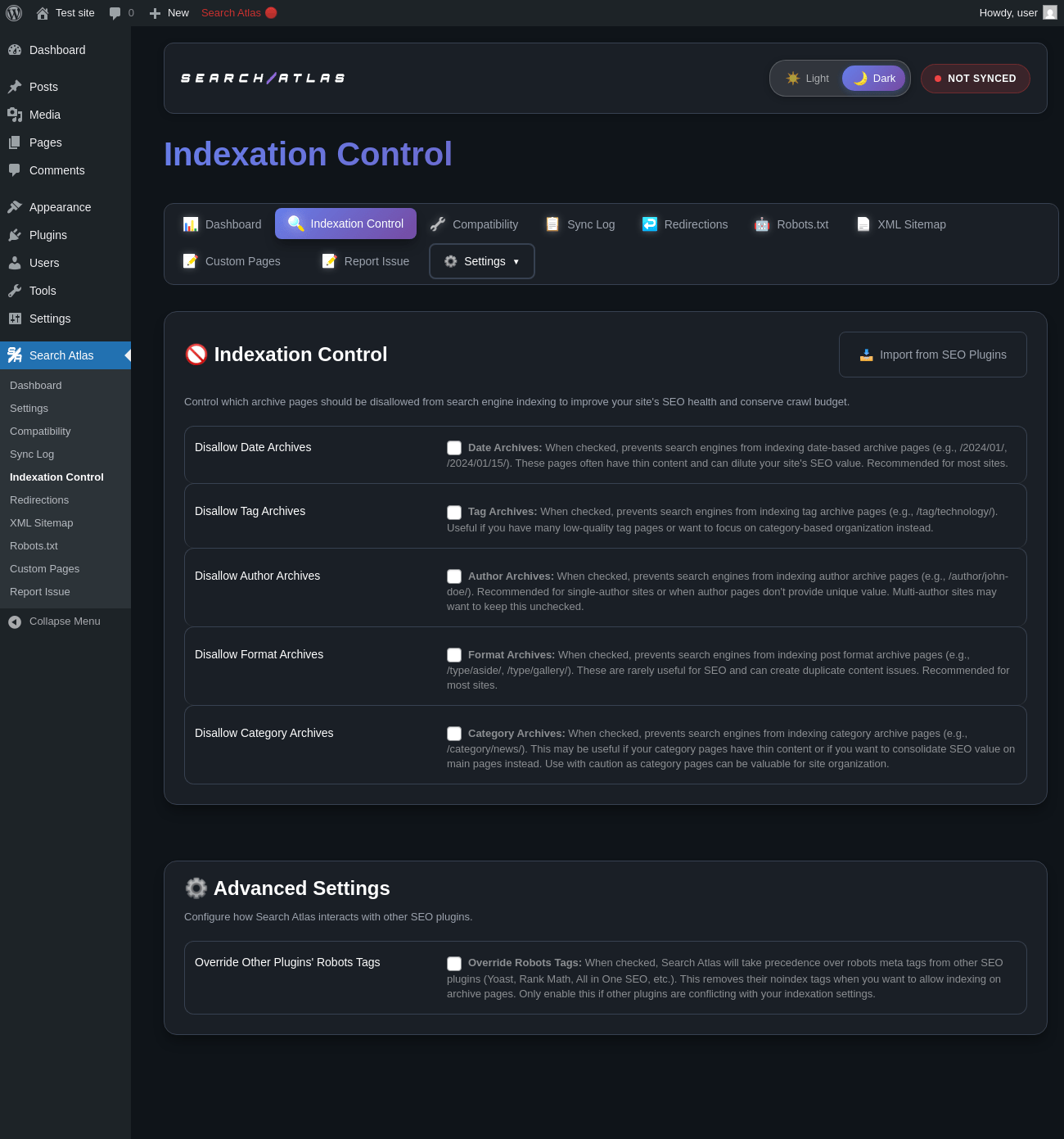The image size is (1064, 1139).
Task: Click the Import from SEO Plugins inbox icon
Action: pos(867,355)
